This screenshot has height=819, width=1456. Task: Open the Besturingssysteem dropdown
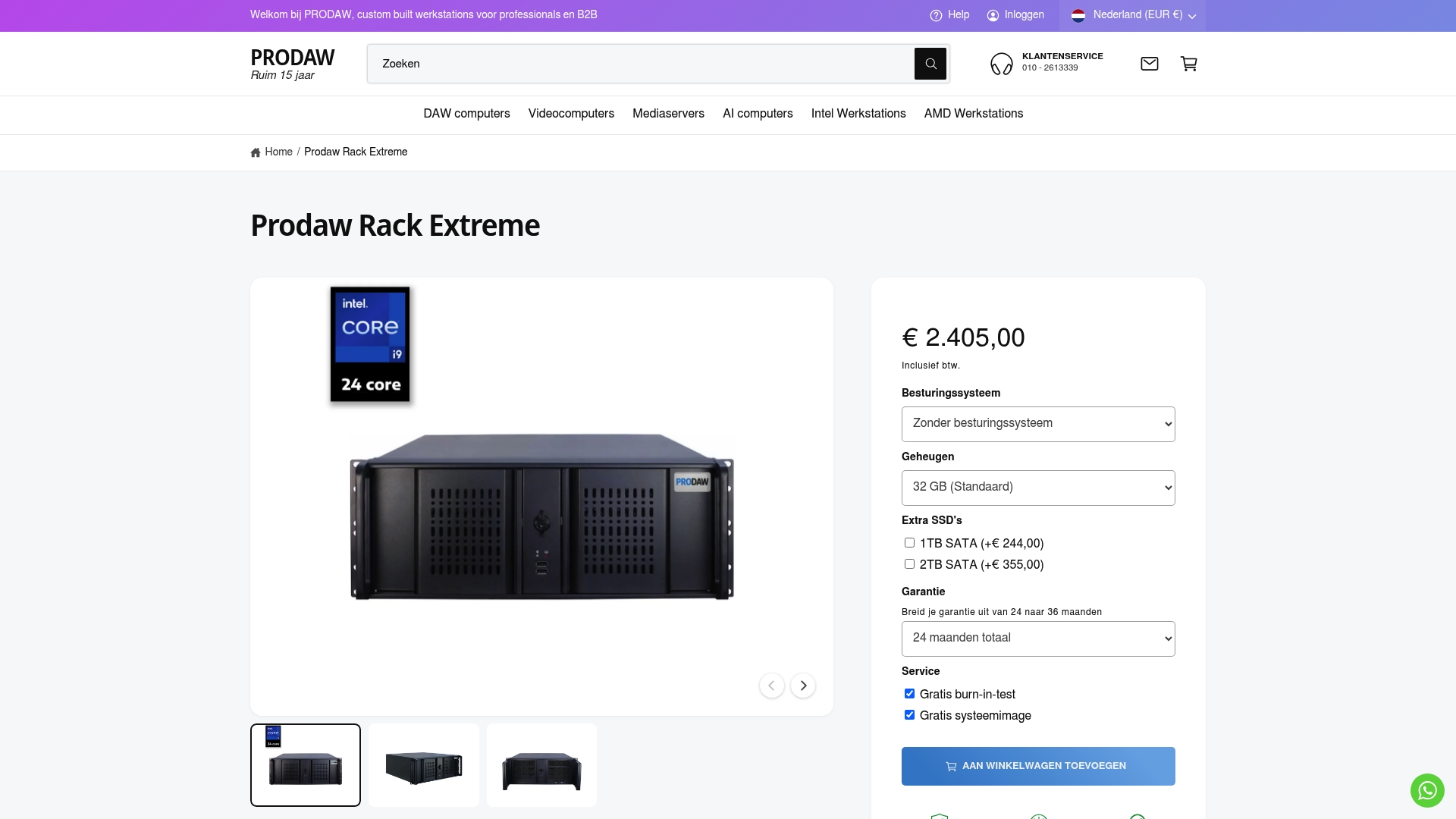[1038, 424]
